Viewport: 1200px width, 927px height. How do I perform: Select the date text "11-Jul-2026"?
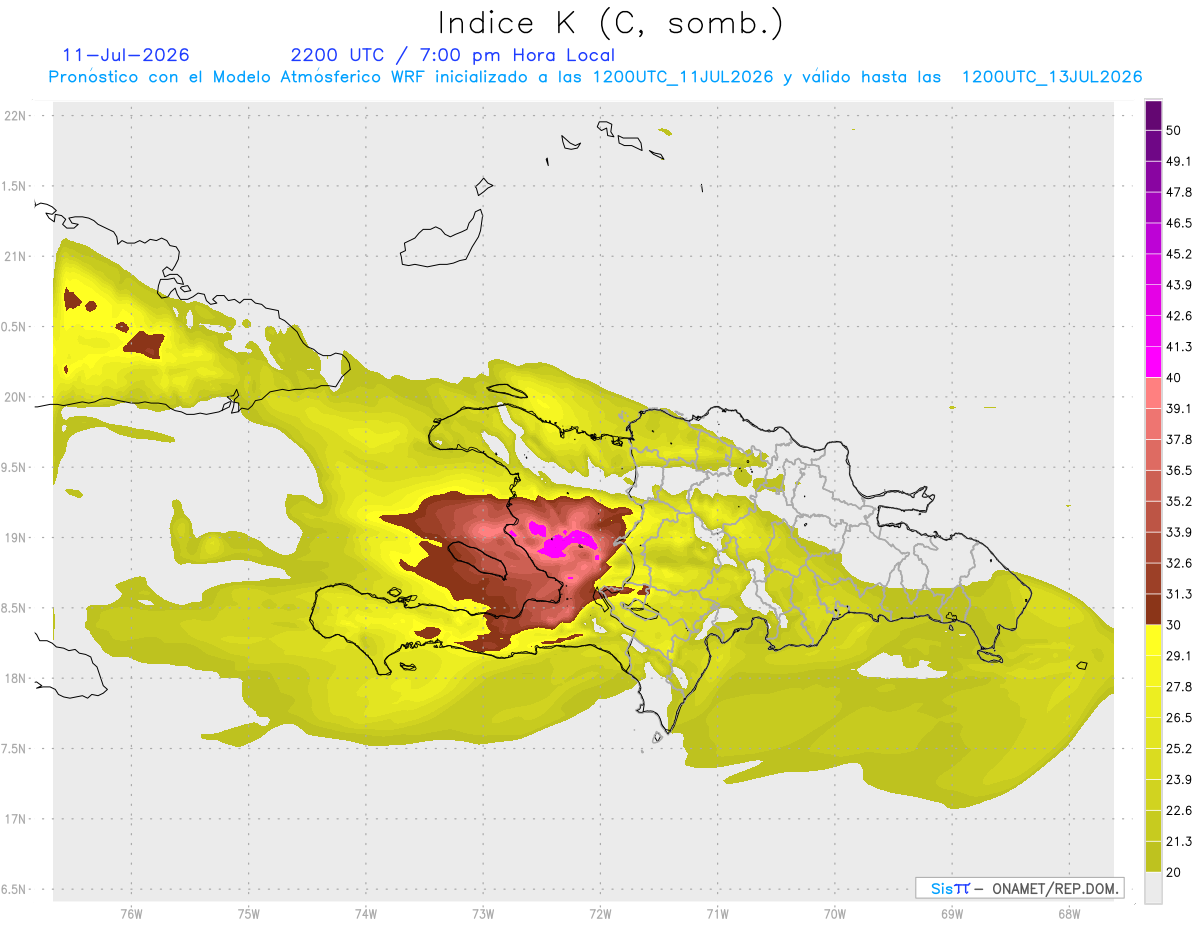coord(126,55)
